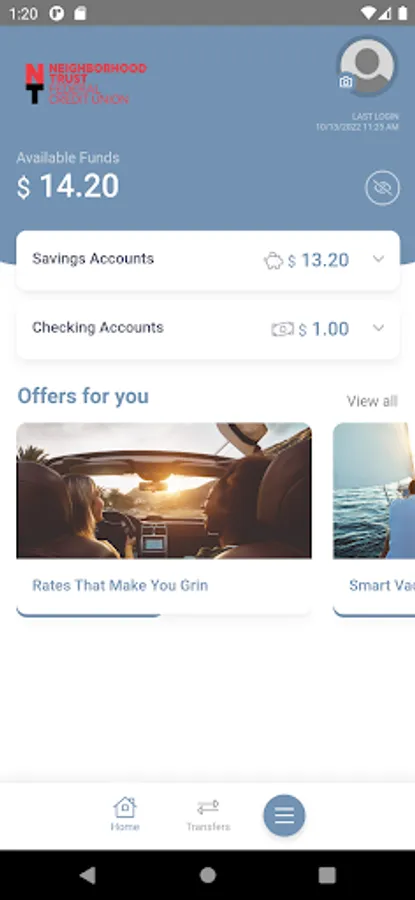Screen dimensions: 415x900
Task: Open the profile avatar picture
Action: (x=367, y=66)
